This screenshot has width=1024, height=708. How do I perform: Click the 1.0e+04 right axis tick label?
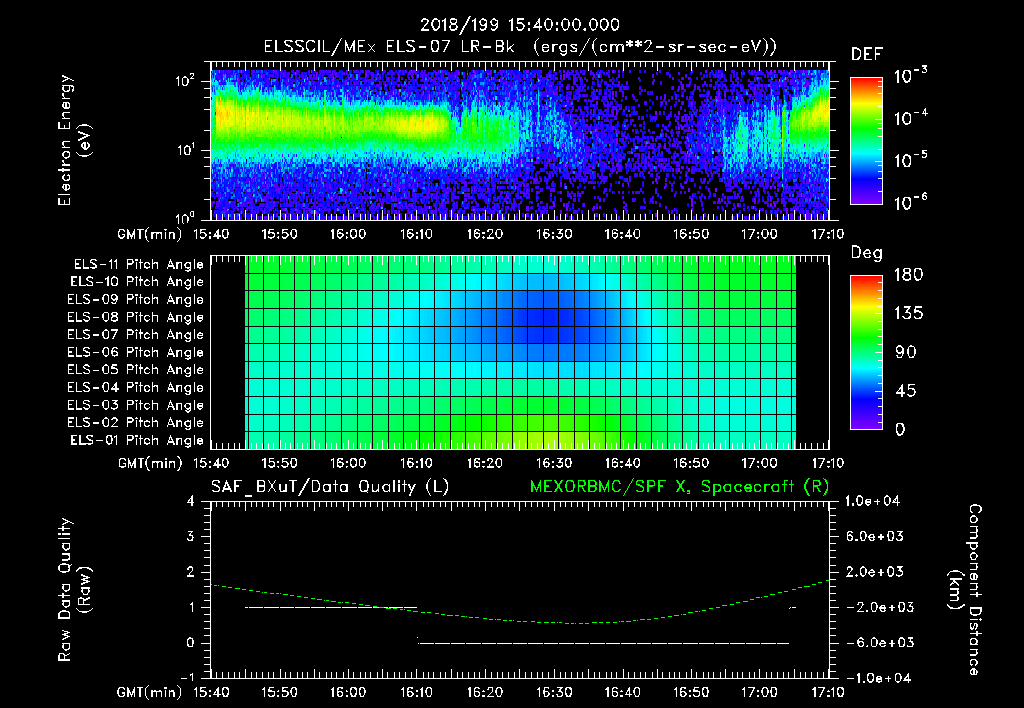point(872,501)
